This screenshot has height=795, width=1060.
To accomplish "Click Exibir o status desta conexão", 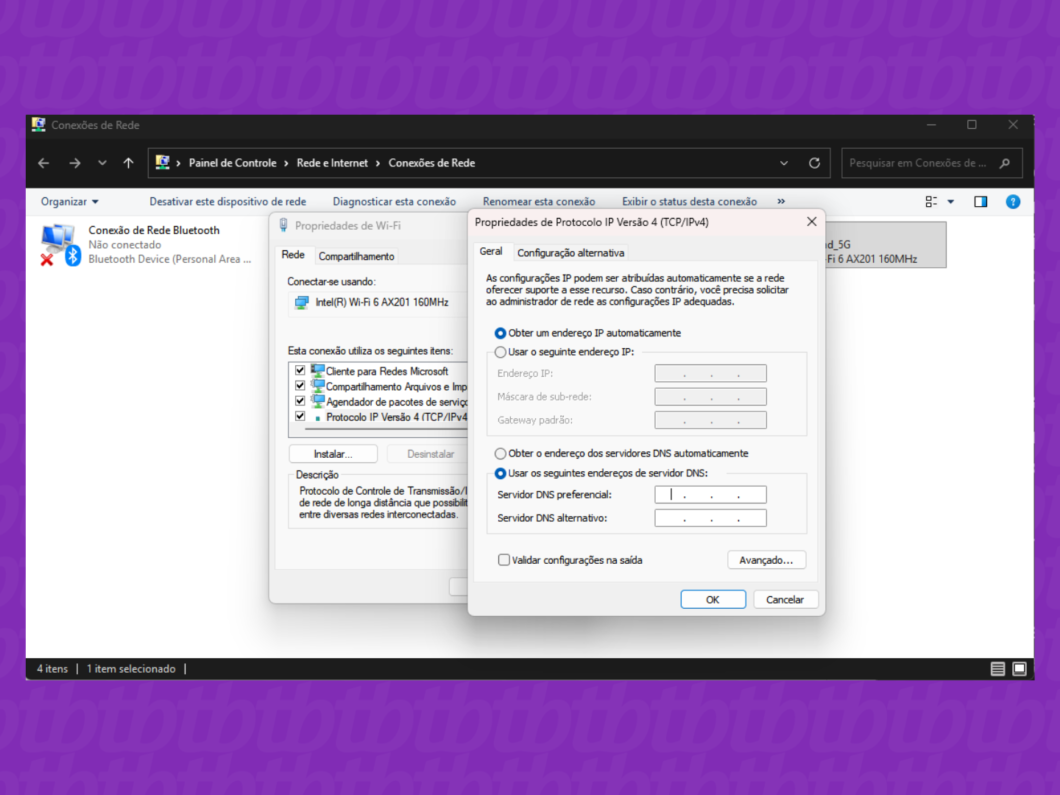I will click(690, 201).
